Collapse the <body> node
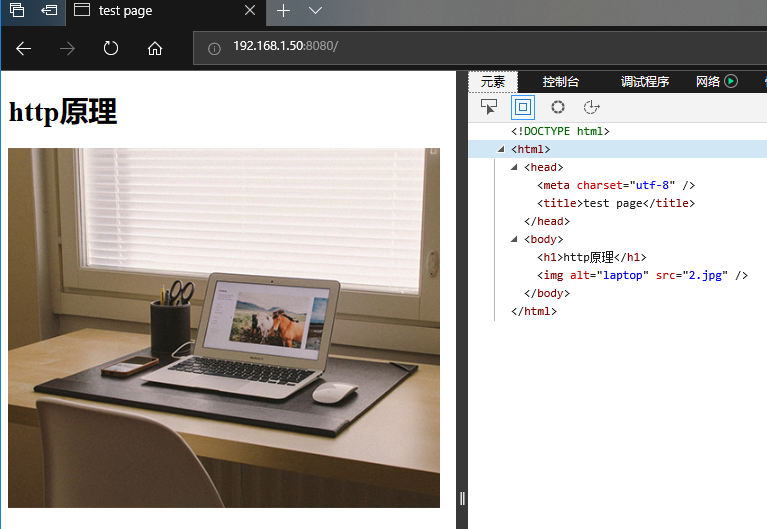This screenshot has width=767, height=529. click(x=514, y=239)
